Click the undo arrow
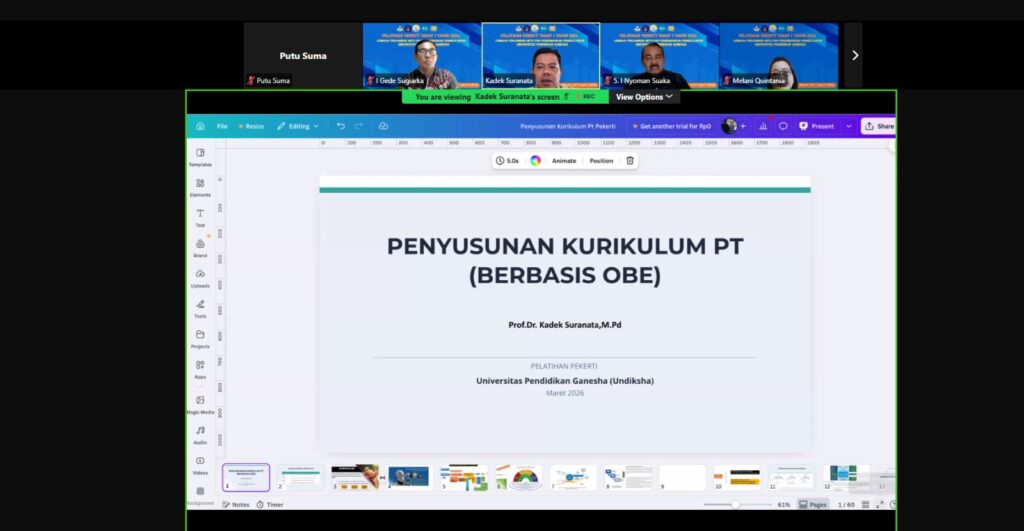1024x531 pixels. click(341, 126)
